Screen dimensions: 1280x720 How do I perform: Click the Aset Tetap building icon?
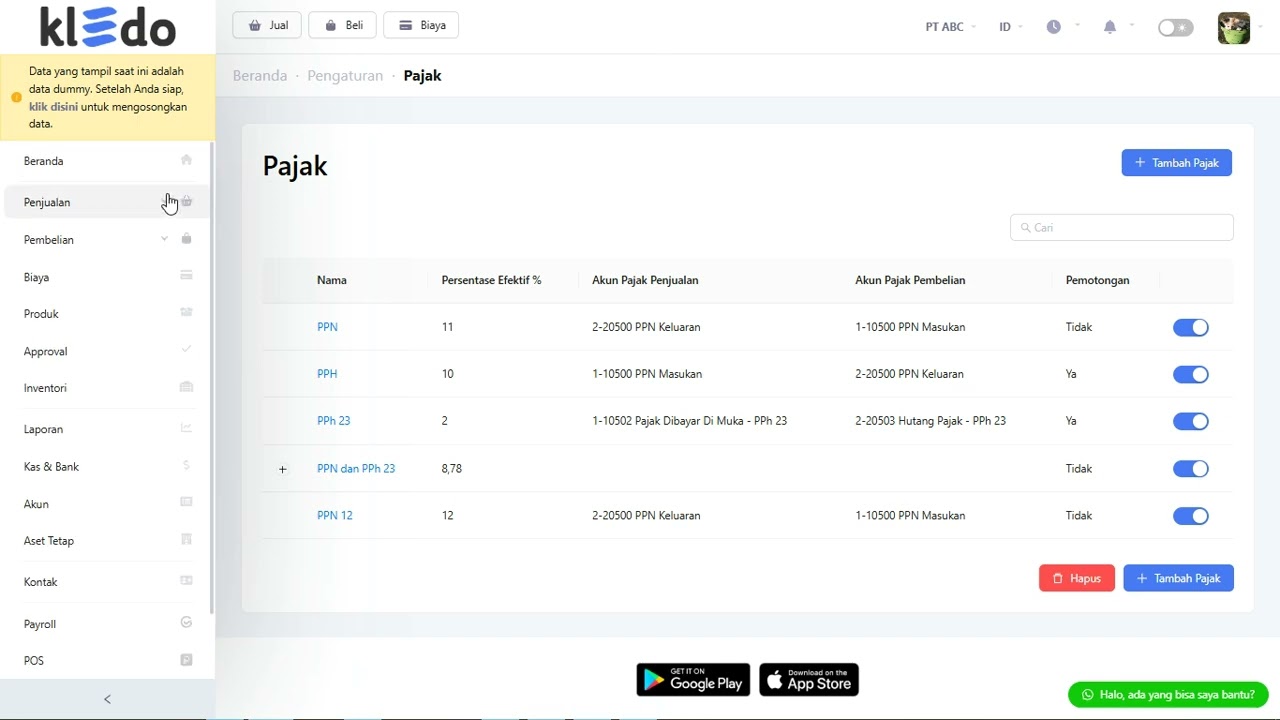(186, 540)
